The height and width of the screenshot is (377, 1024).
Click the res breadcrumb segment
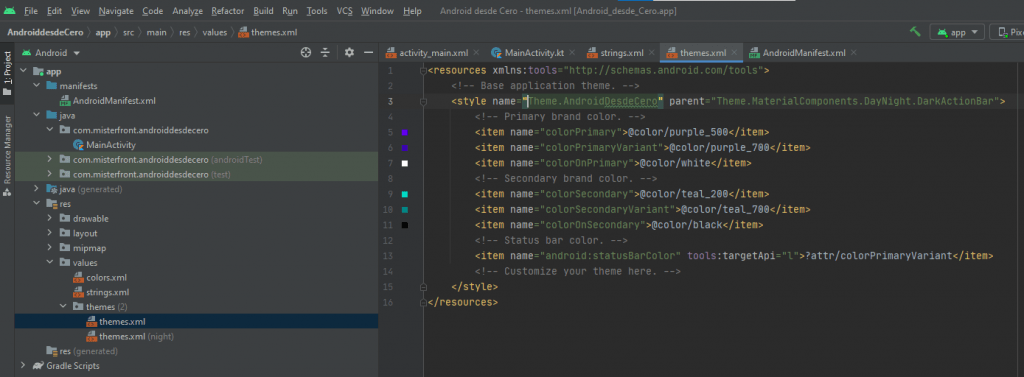tap(185, 32)
